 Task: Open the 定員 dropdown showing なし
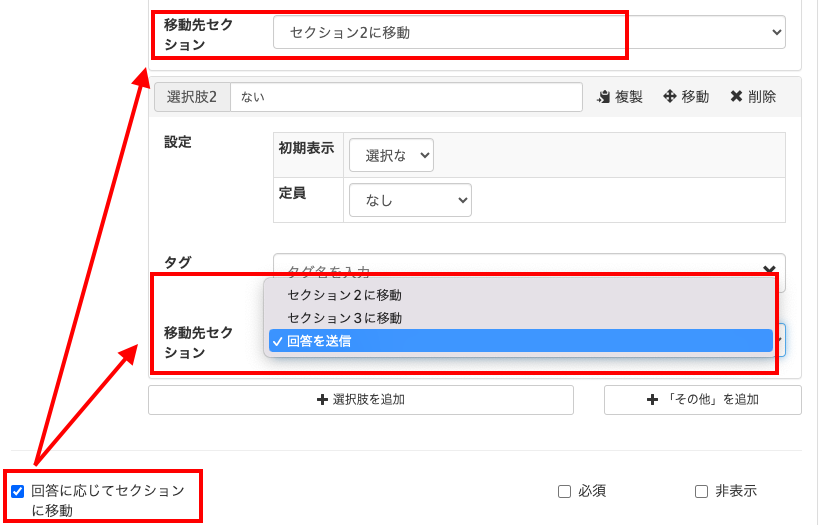pos(410,200)
